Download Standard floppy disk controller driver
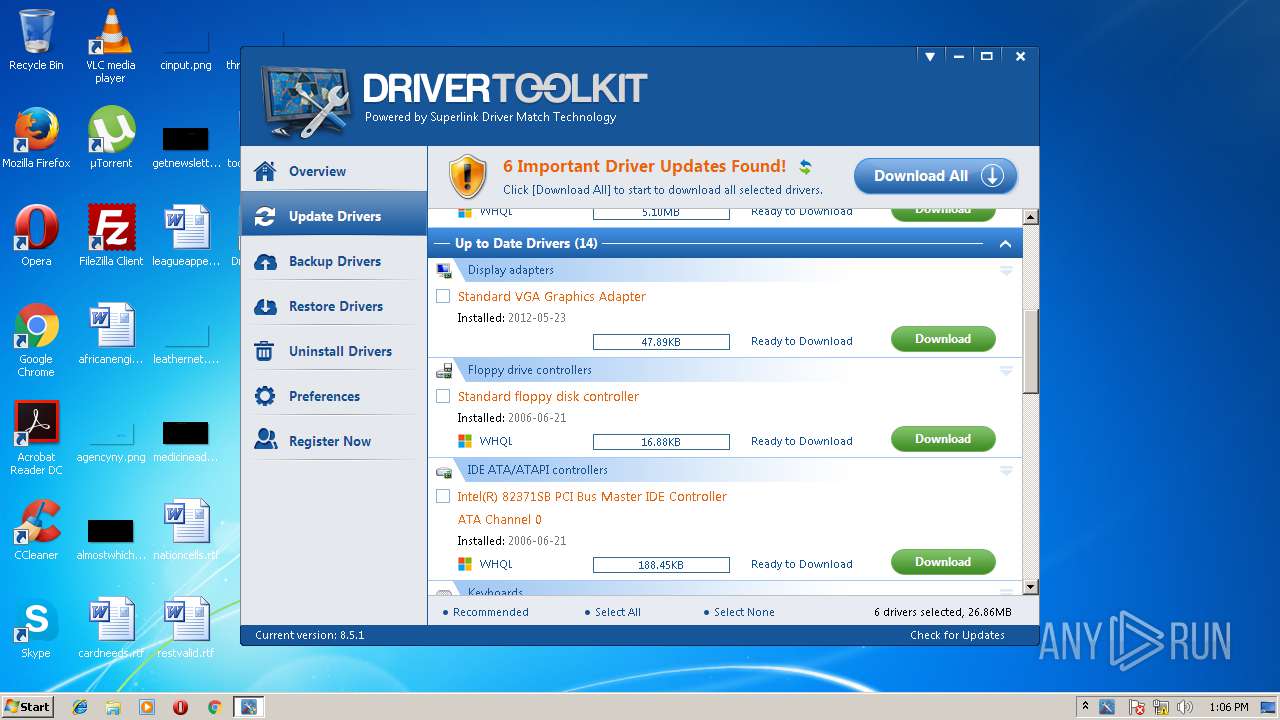Screen dimensions: 1280x720 click(x=943, y=439)
